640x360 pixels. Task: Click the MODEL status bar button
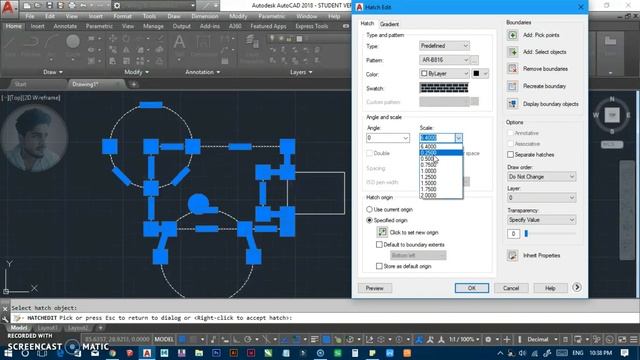(x=164, y=340)
